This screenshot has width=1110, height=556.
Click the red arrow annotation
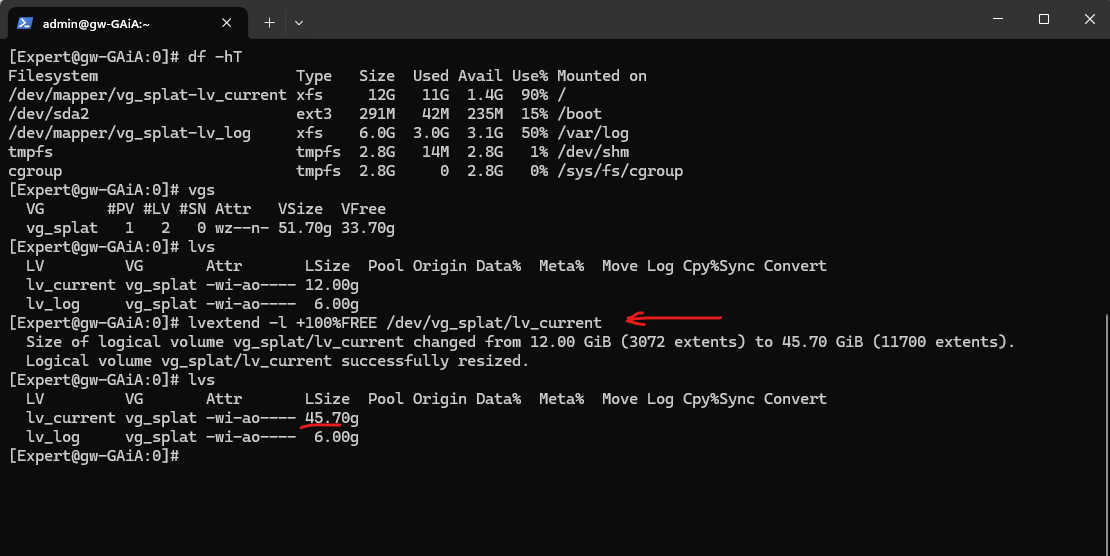click(674, 319)
